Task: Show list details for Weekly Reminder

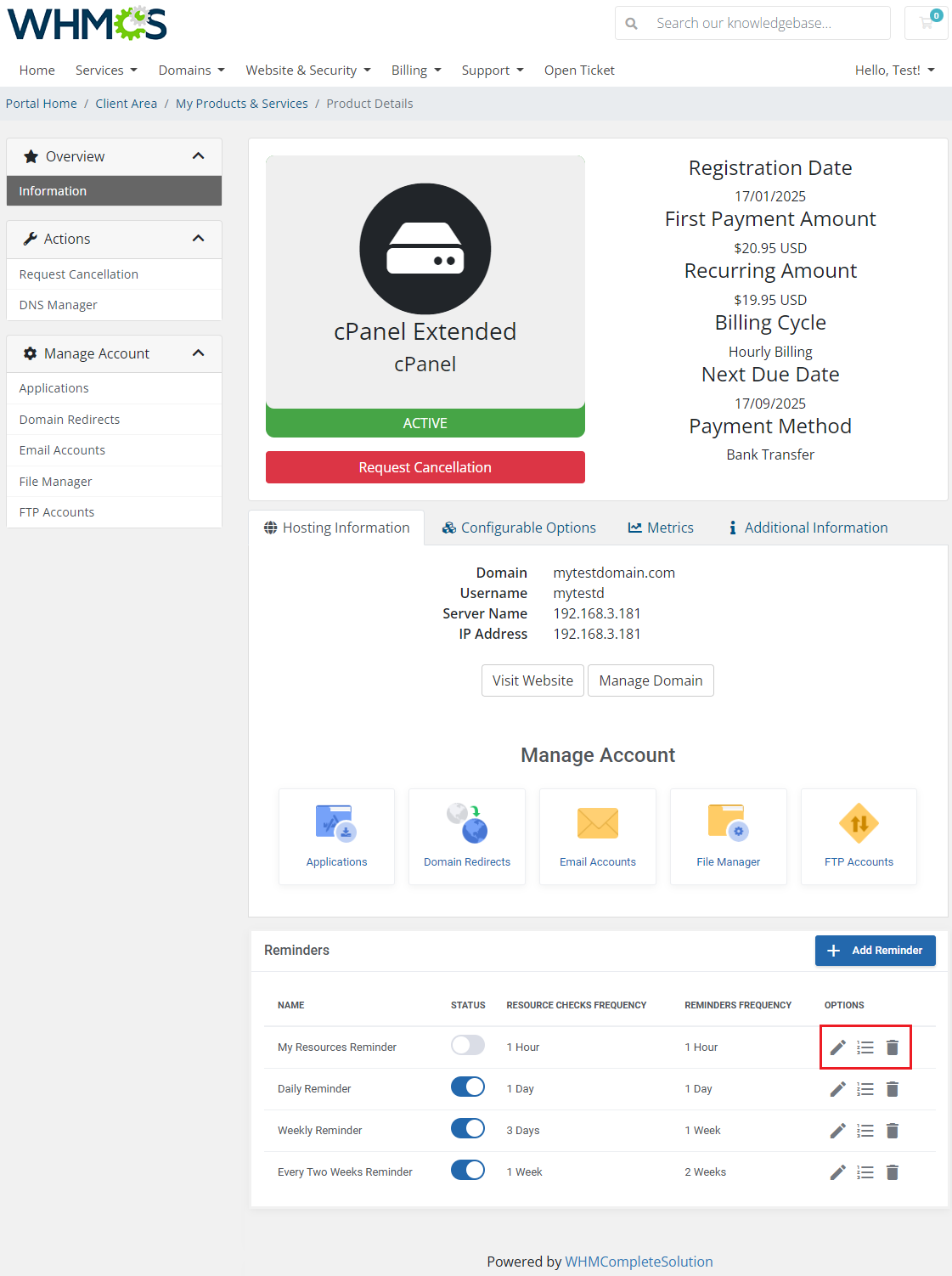Action: pyautogui.click(x=865, y=1131)
